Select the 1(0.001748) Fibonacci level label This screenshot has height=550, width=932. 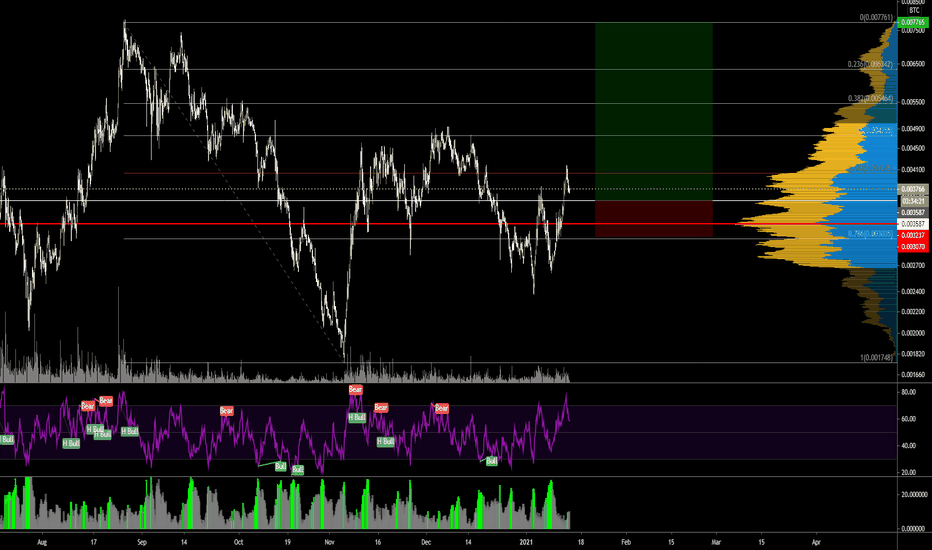point(877,358)
